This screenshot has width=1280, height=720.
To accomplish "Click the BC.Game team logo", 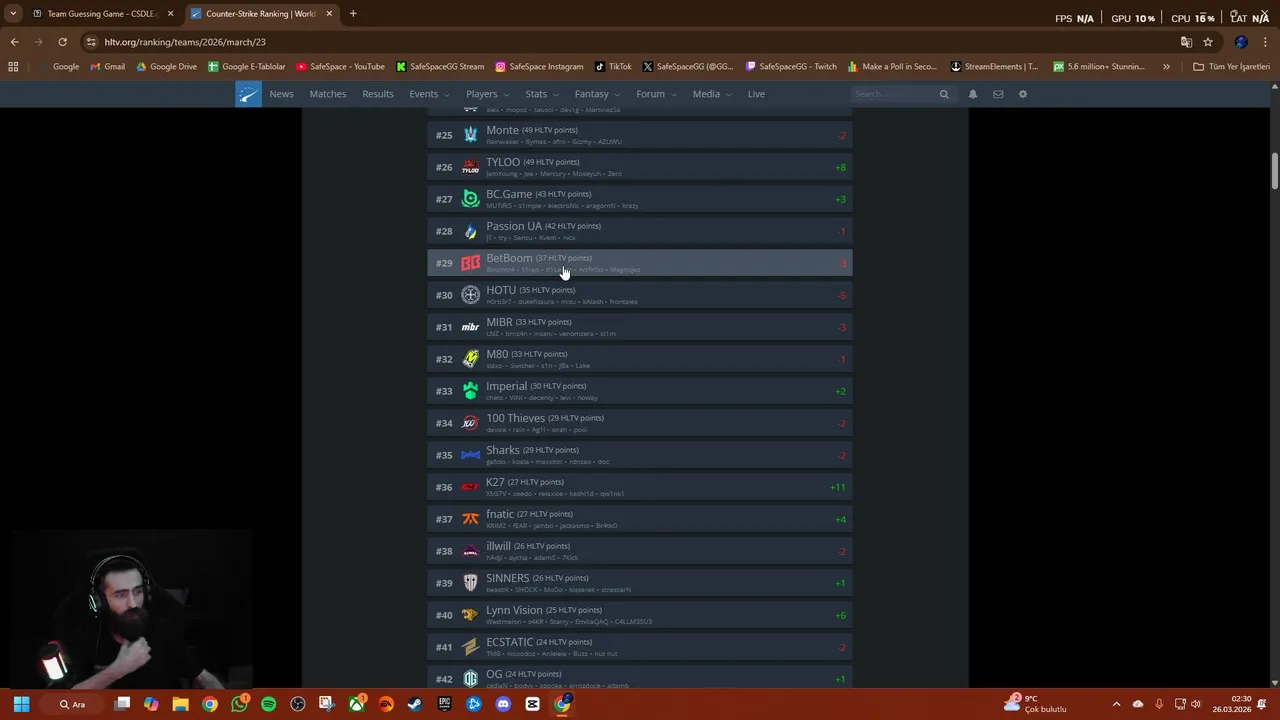I will (470, 199).
